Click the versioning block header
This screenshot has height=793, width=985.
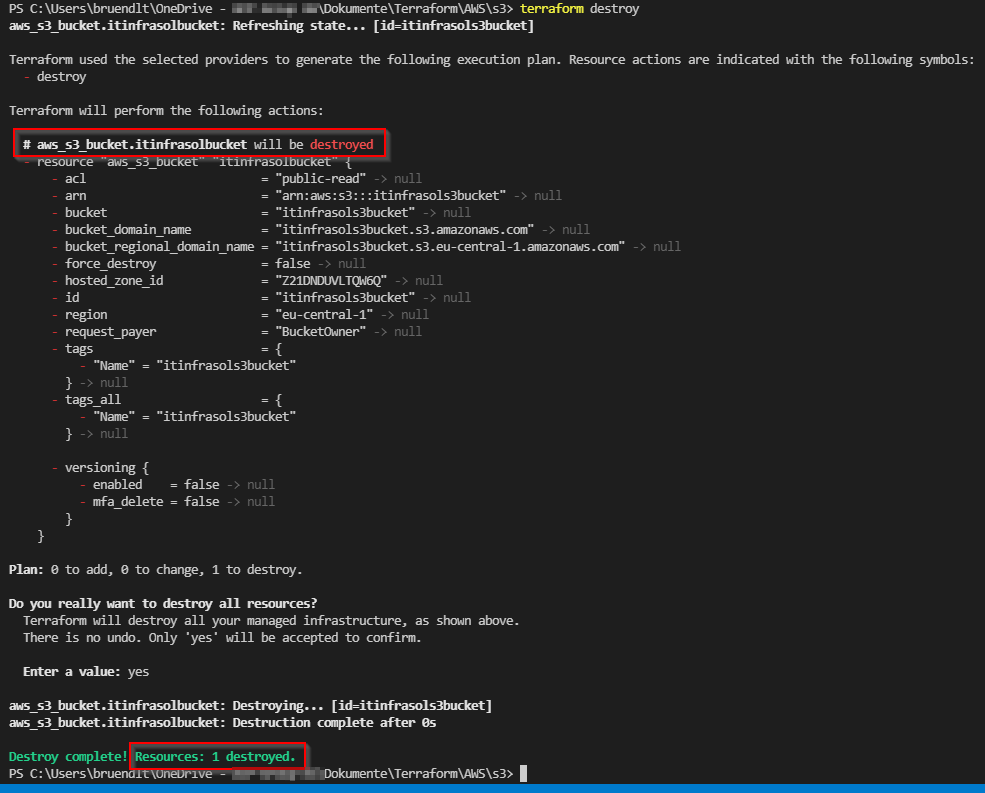pos(100,467)
